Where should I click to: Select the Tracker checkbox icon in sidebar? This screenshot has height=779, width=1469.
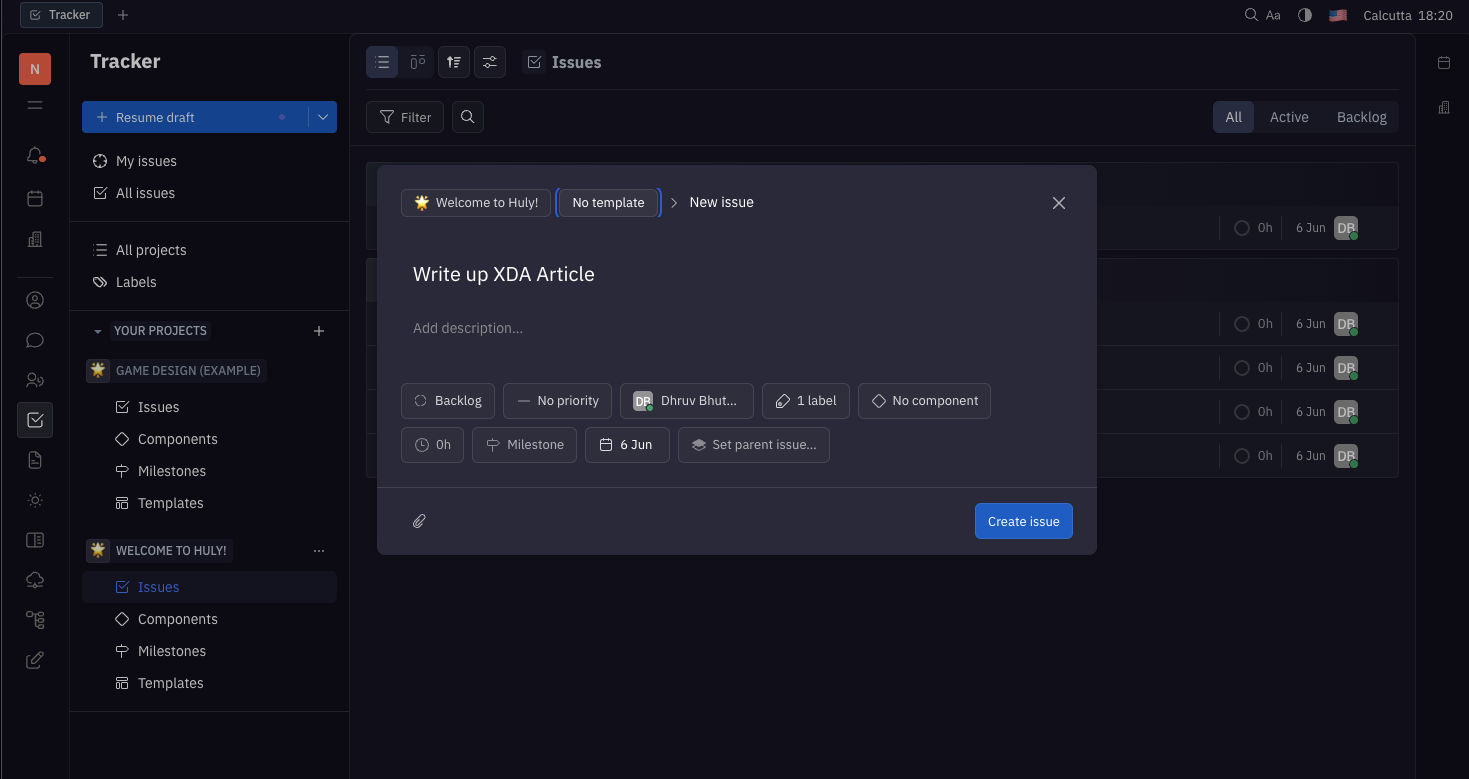[35, 420]
